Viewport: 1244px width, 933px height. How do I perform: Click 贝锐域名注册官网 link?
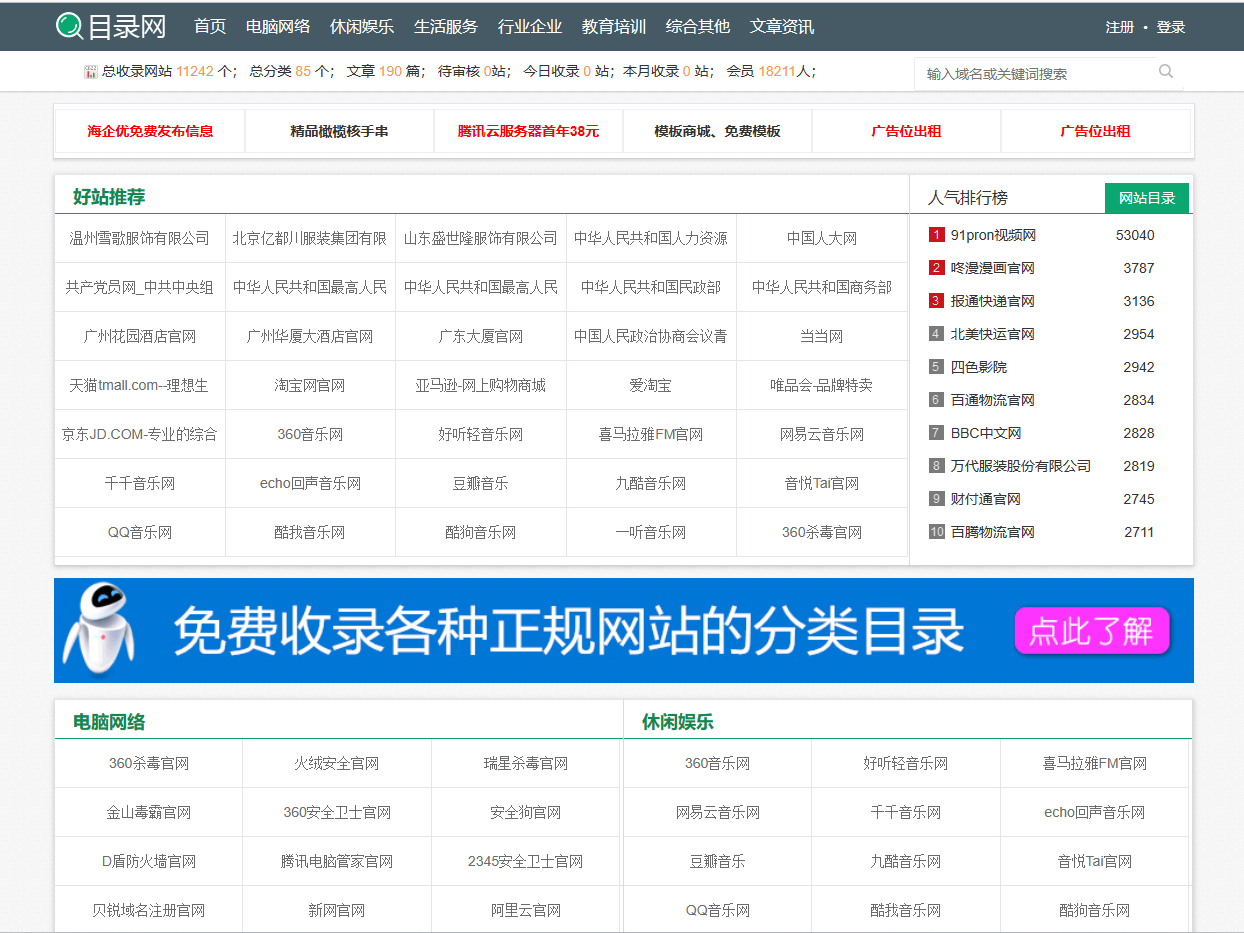coord(149,910)
